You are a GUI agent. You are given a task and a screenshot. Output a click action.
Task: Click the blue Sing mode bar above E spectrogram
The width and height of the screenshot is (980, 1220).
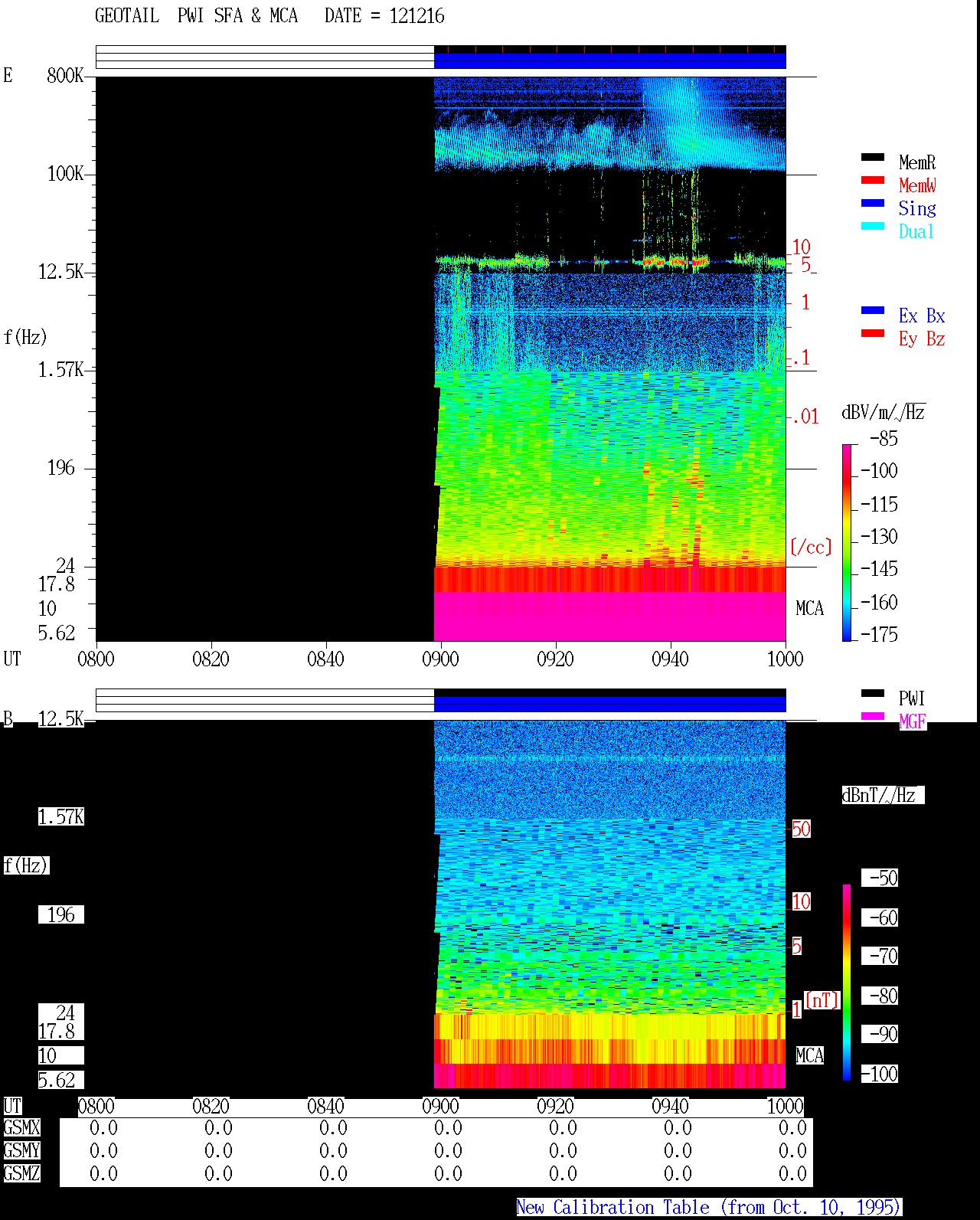click(x=609, y=61)
